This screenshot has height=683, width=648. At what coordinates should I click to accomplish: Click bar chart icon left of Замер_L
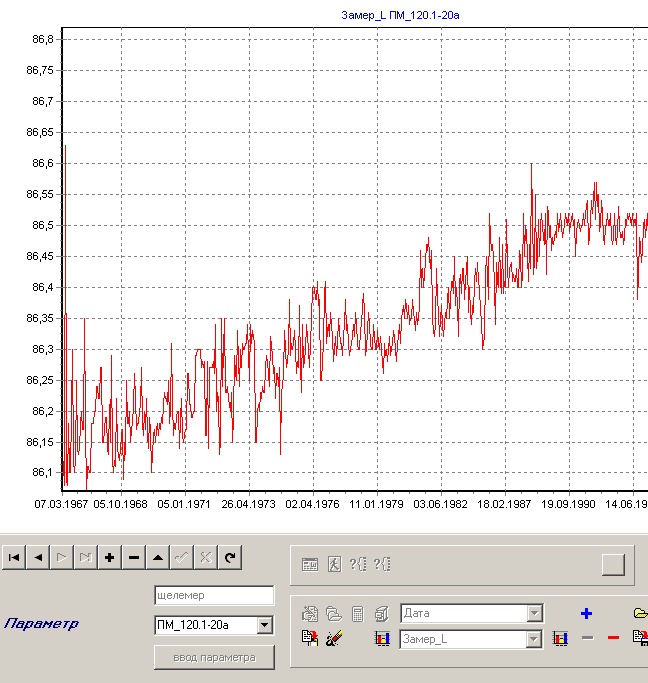point(382,639)
